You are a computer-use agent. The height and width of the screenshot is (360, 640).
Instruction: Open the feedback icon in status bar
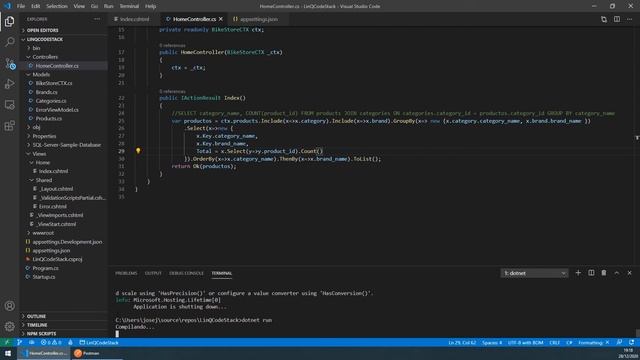coord(619,342)
